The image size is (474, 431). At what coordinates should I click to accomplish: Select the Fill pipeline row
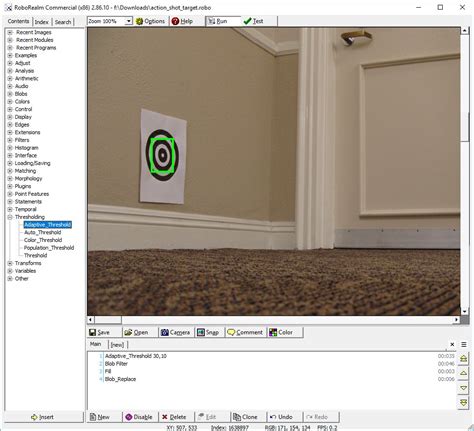[272, 371]
